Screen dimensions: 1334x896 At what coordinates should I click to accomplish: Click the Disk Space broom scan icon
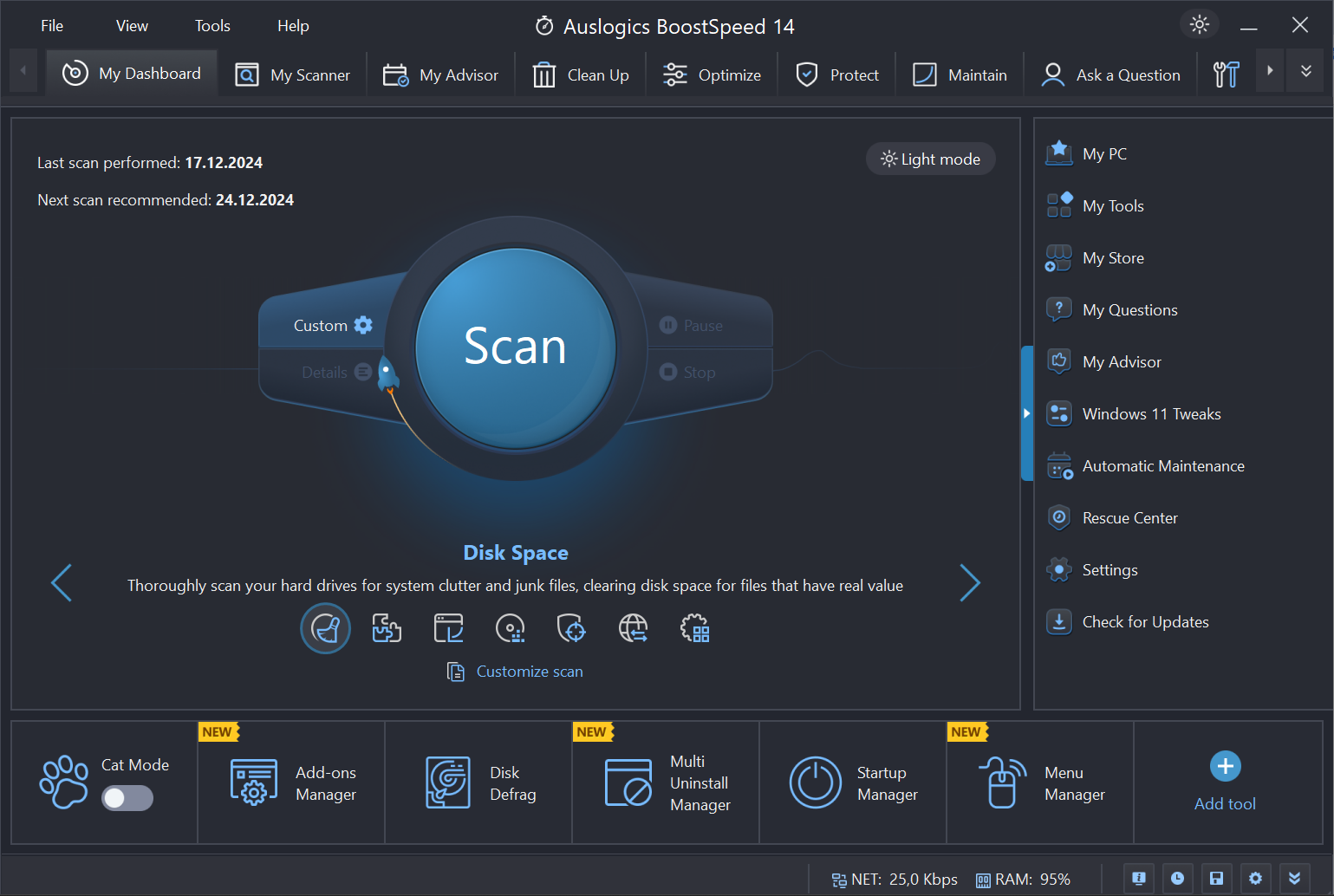pyautogui.click(x=325, y=628)
